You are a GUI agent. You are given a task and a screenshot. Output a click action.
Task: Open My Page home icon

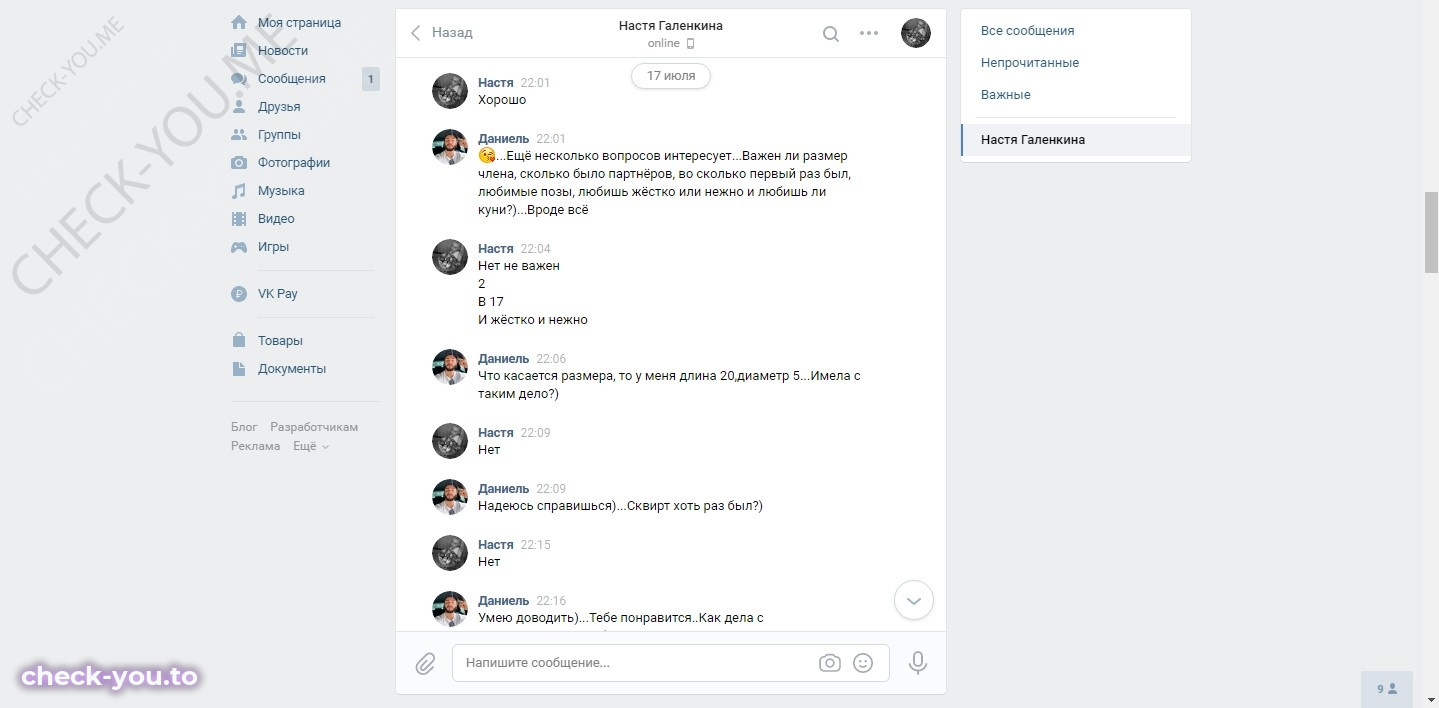[239, 22]
